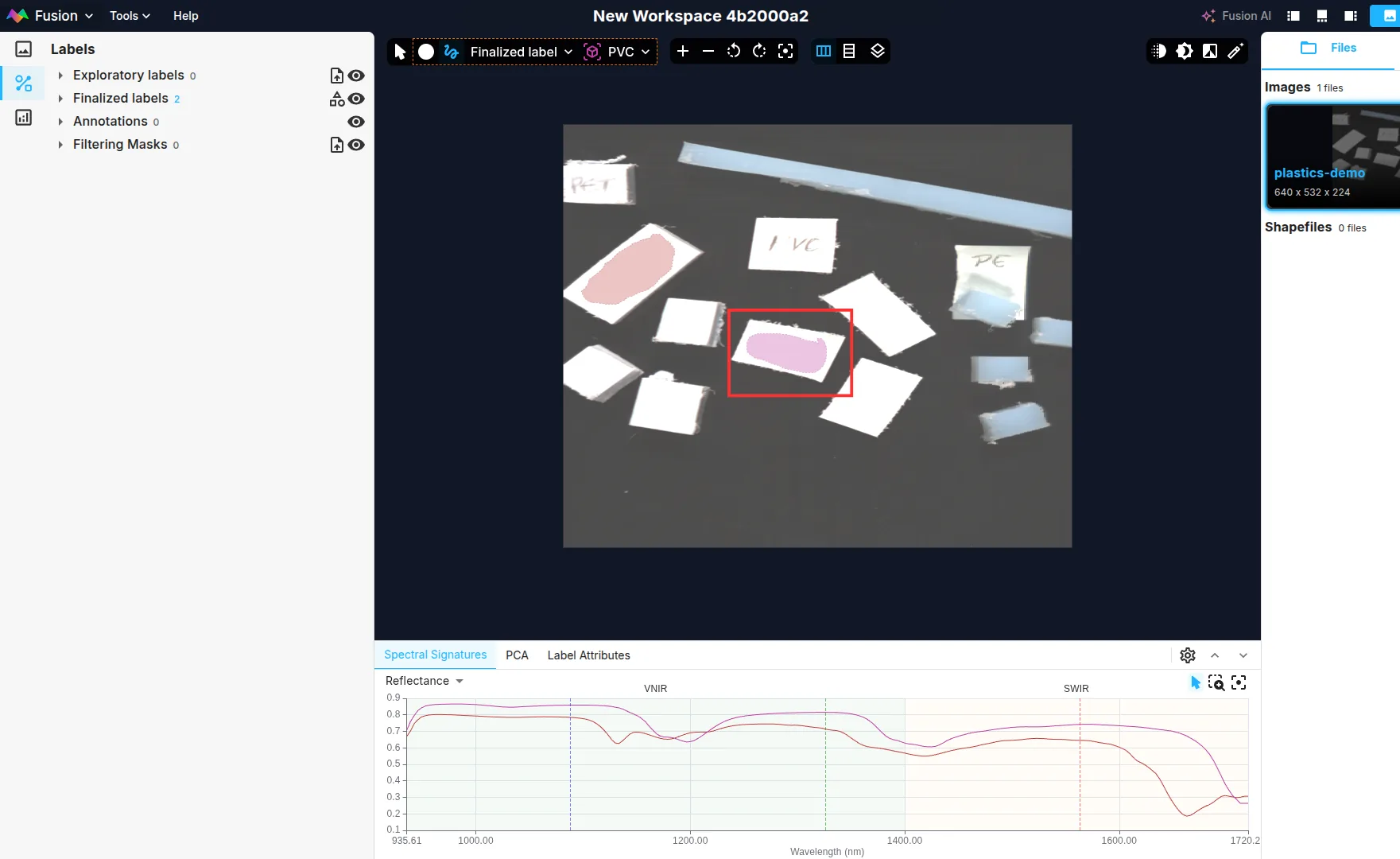1400x859 pixels.
Task: Click the zoom out minus icon
Action: coord(708,52)
